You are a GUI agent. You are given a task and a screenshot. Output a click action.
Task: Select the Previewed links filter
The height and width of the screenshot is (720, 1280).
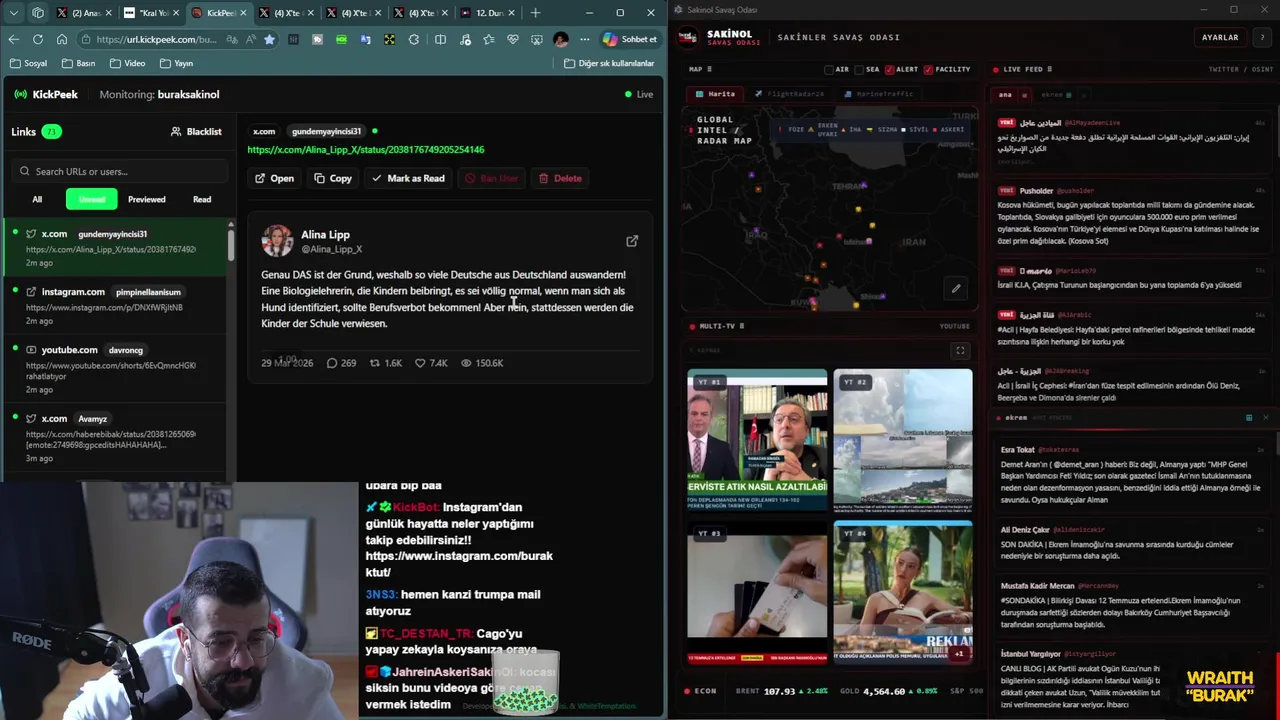tap(146, 199)
